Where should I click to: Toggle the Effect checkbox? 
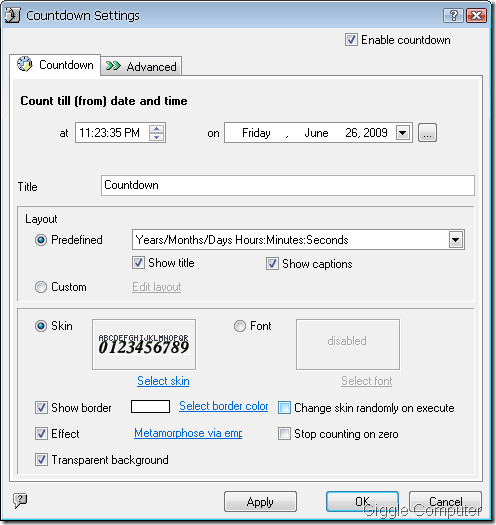41,434
